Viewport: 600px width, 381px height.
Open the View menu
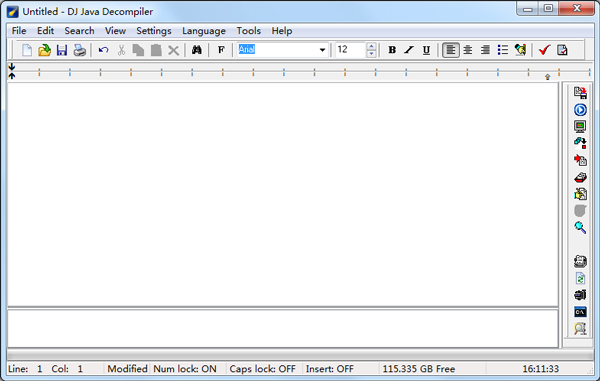pyautogui.click(x=115, y=31)
